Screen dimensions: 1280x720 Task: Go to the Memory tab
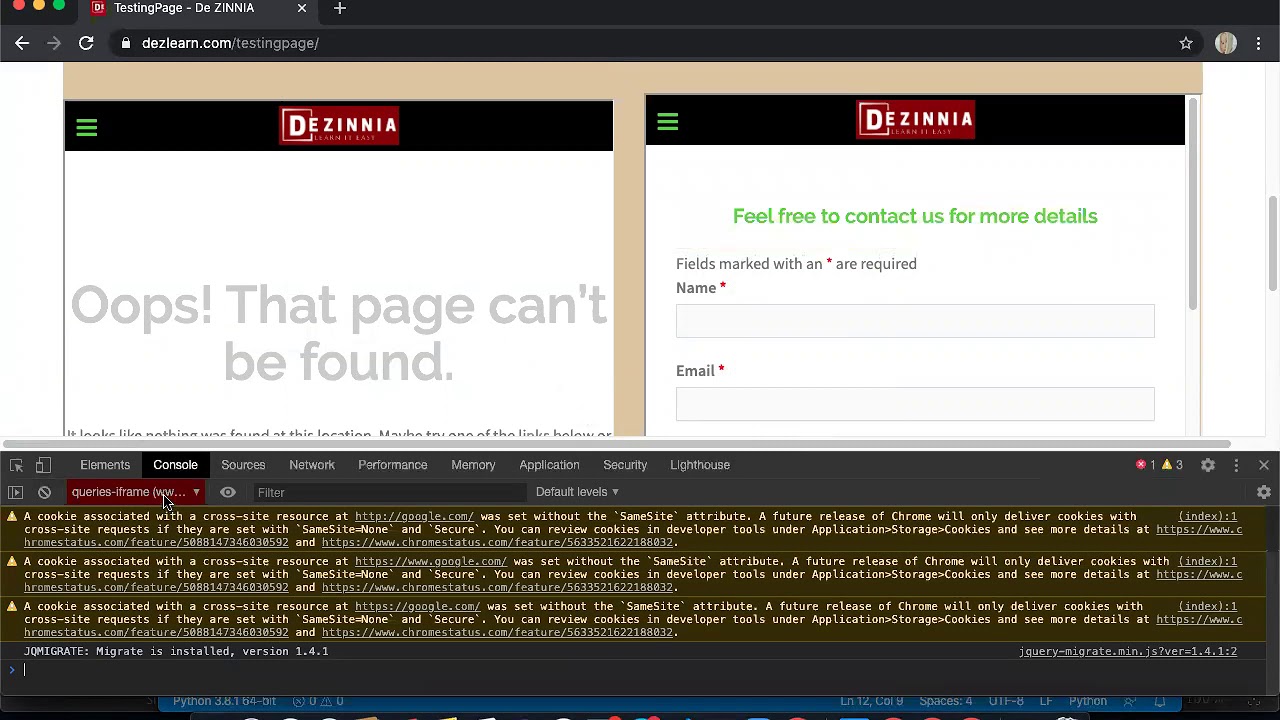(x=473, y=465)
